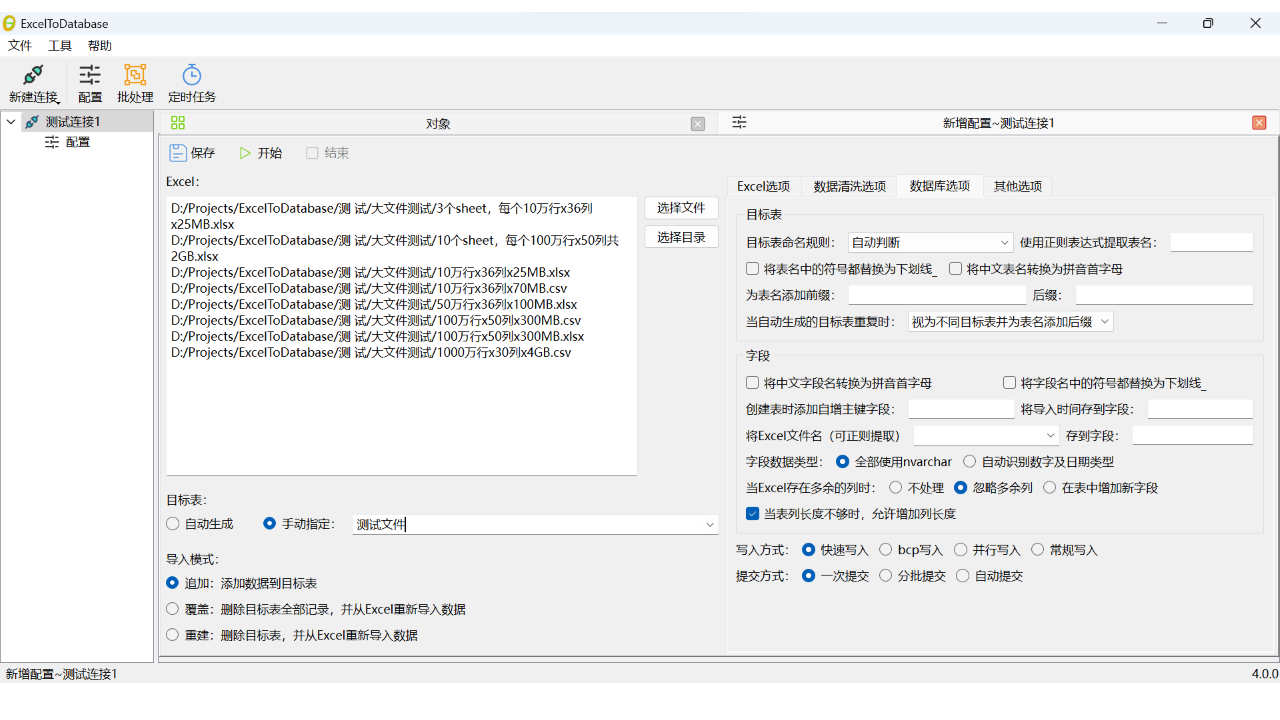Expand the 测试文件 target table dropdown
The height and width of the screenshot is (720, 1280).
coord(710,525)
